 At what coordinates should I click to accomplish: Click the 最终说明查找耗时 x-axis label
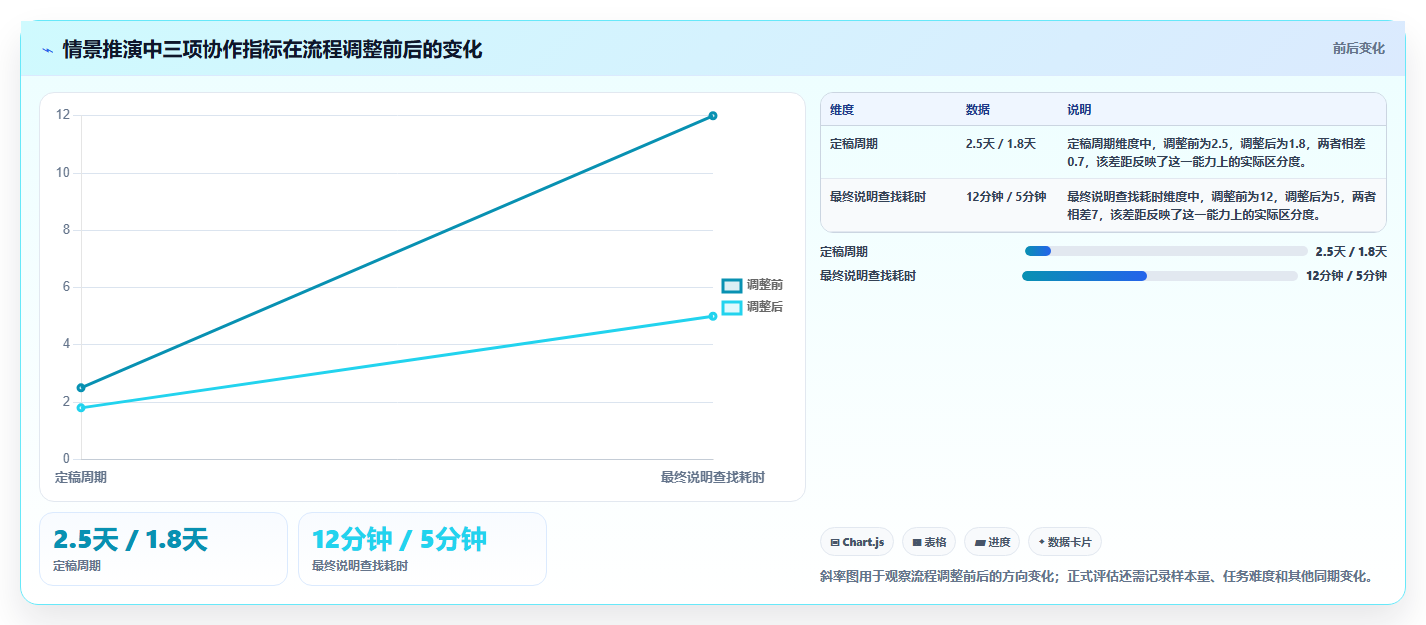click(713, 477)
